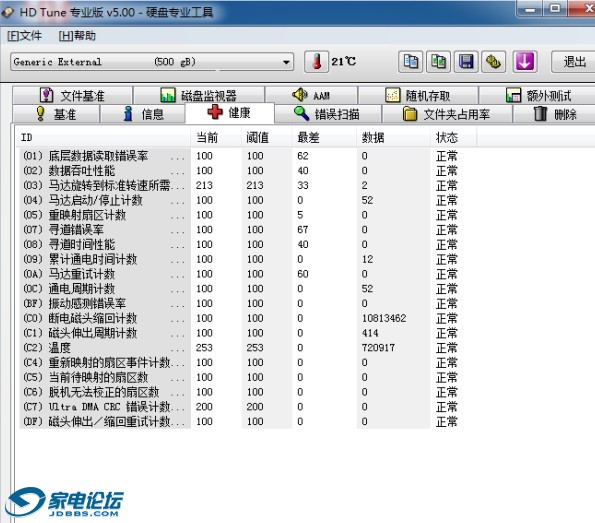Click the 当前 column header

(x=216, y=137)
